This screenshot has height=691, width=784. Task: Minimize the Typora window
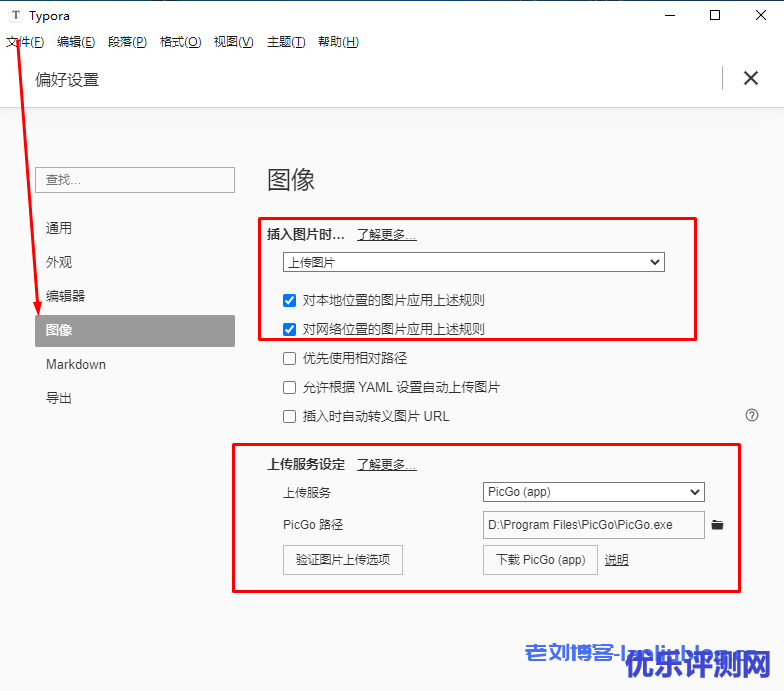click(670, 16)
